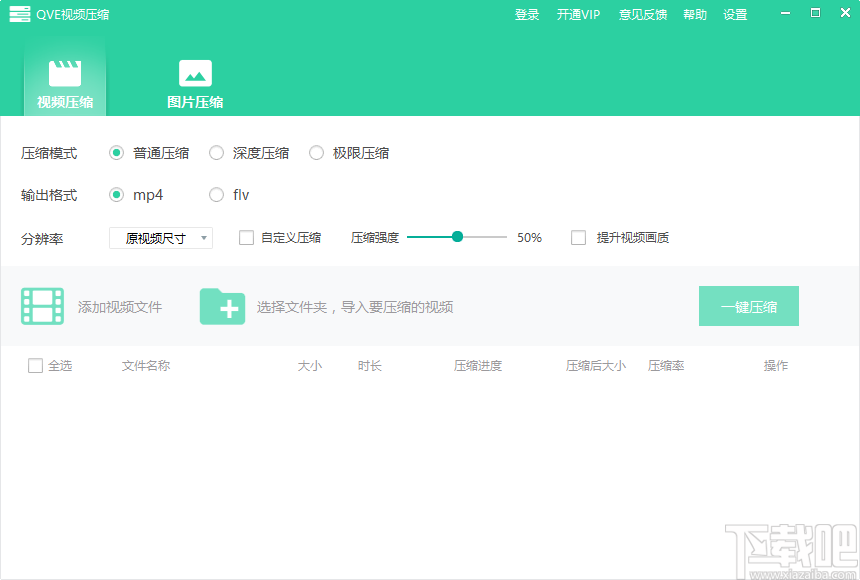Click the film strip icon to add video files
Image resolution: width=860 pixels, height=580 pixels.
click(x=42, y=306)
